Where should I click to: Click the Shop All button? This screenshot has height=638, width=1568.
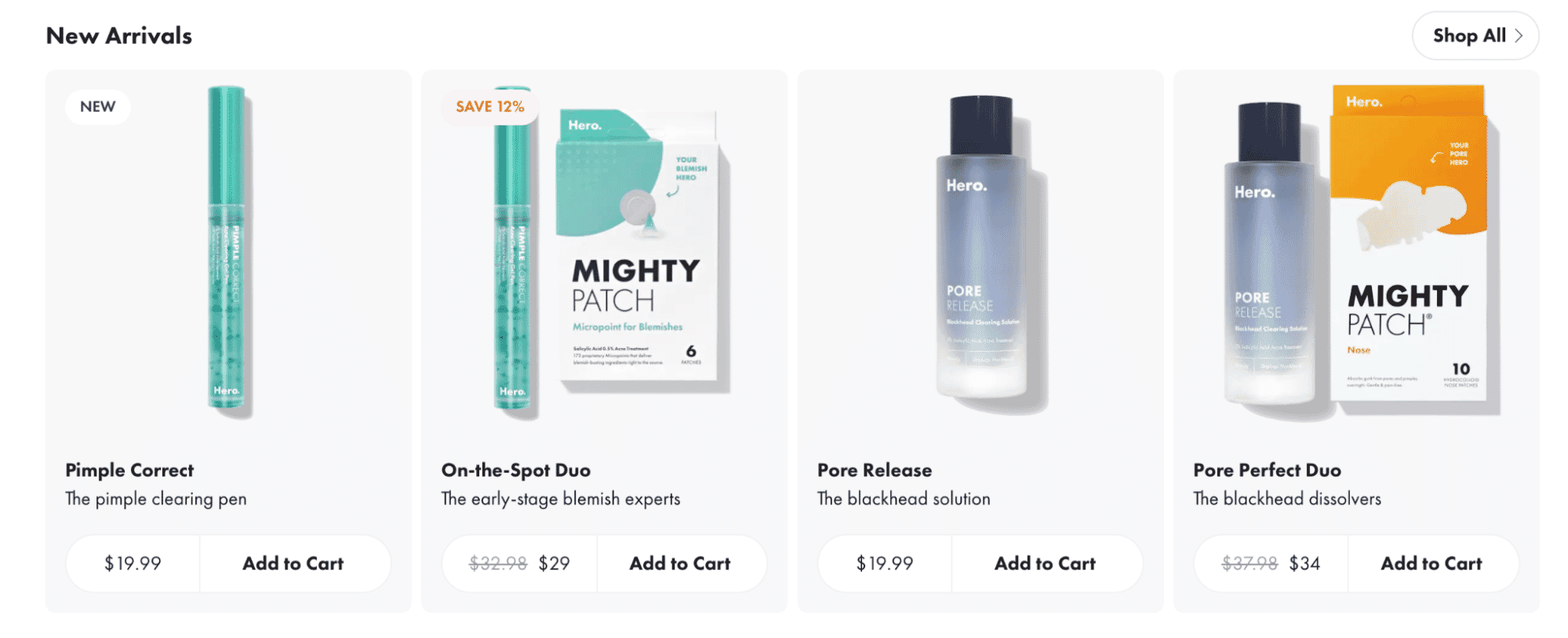tap(1475, 35)
